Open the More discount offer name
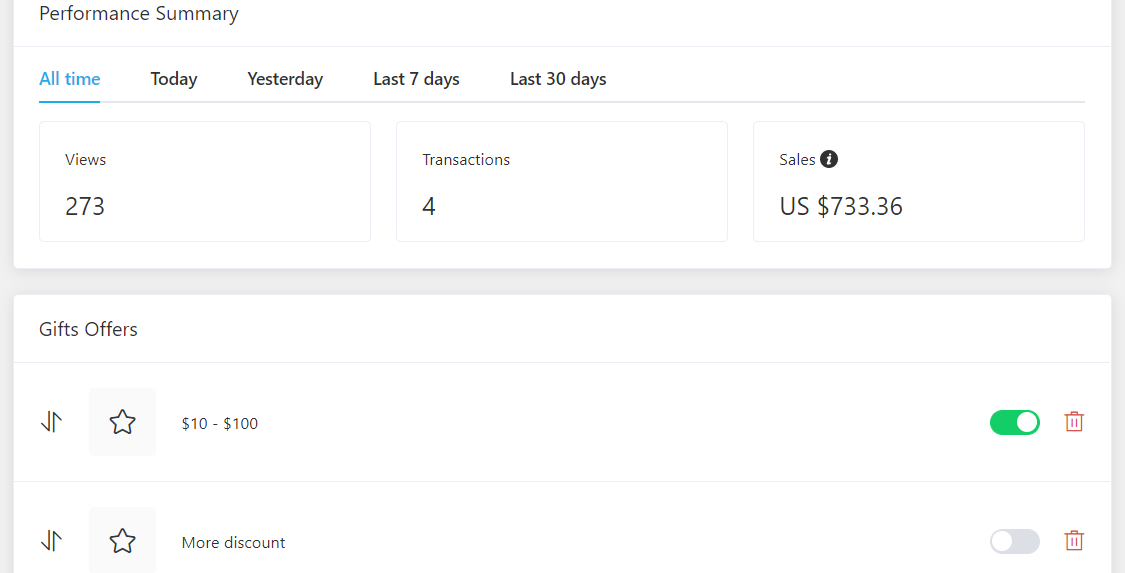Viewport: 1125px width, 573px height. click(x=234, y=543)
